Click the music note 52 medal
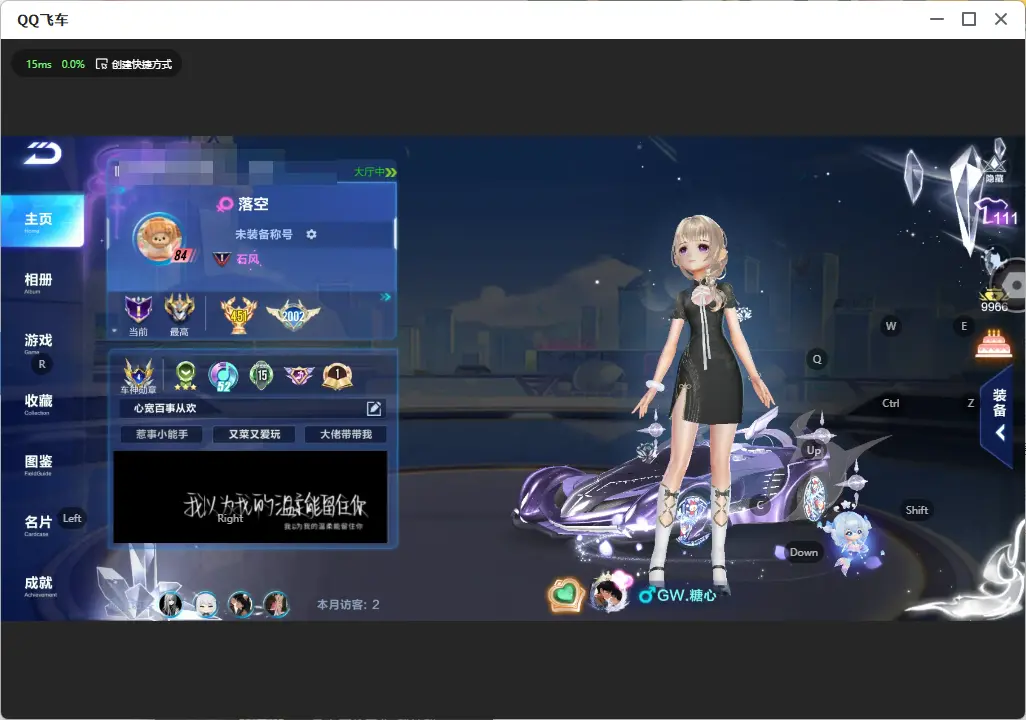Image resolution: width=1026 pixels, height=720 pixels. pos(223,376)
